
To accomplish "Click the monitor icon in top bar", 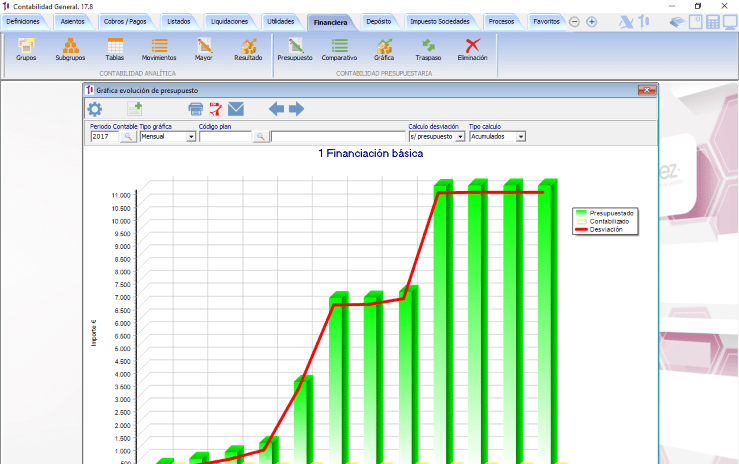I will click(730, 22).
